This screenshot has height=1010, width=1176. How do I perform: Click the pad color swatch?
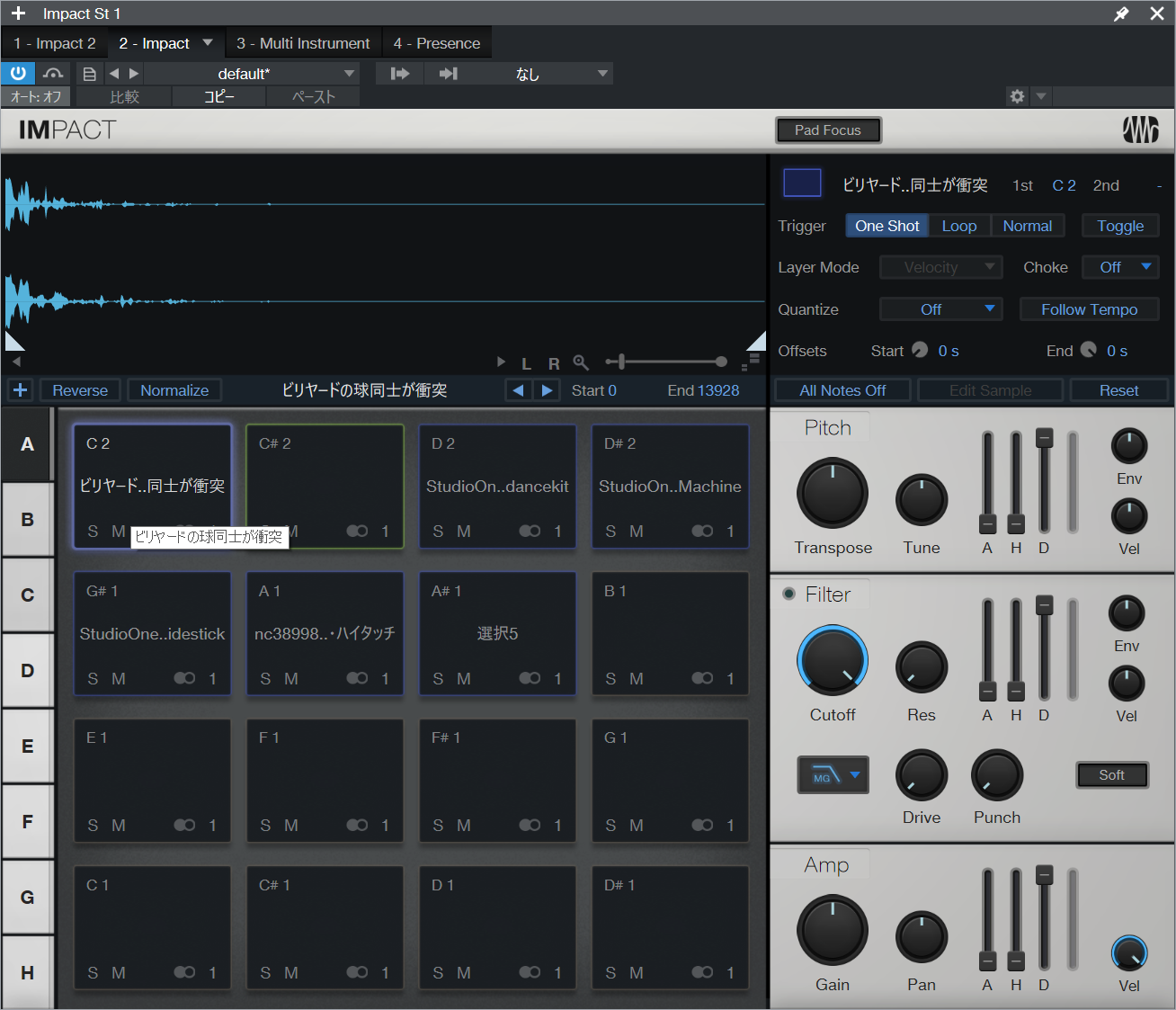802,183
